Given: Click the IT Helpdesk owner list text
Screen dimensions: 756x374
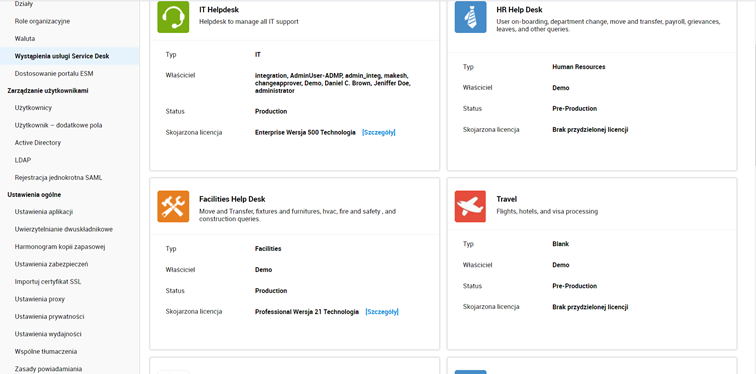Looking at the screenshot, I should click(333, 83).
